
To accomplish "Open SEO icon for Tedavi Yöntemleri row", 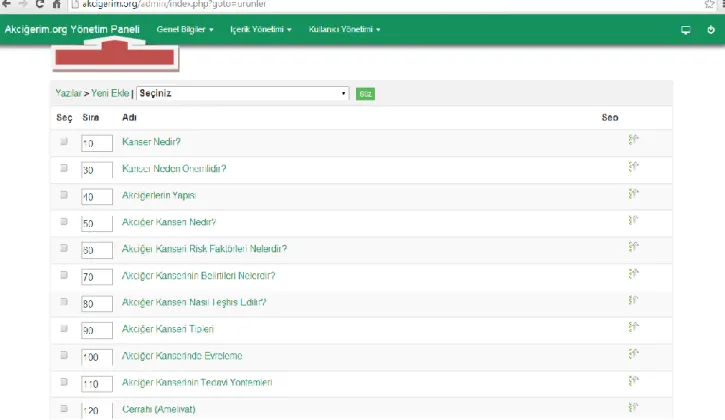I will point(633,380).
